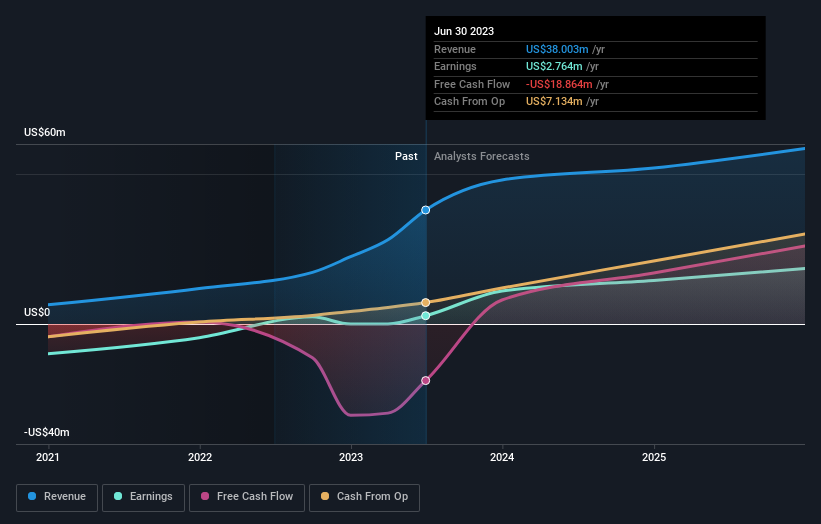
Task: Click the 2023 x-axis label
Action: tap(351, 458)
